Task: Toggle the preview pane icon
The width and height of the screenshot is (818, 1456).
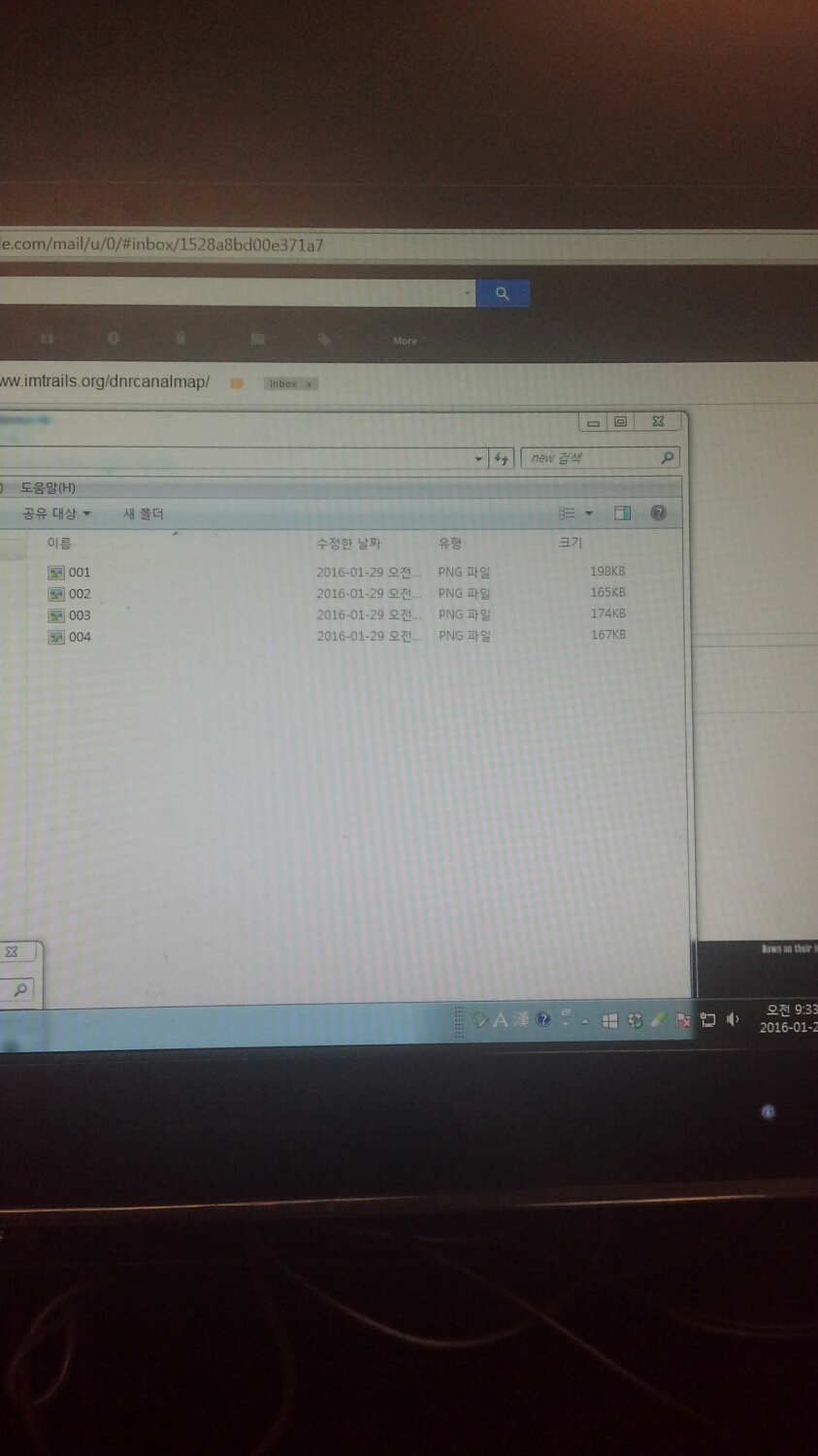Action: pos(623,513)
